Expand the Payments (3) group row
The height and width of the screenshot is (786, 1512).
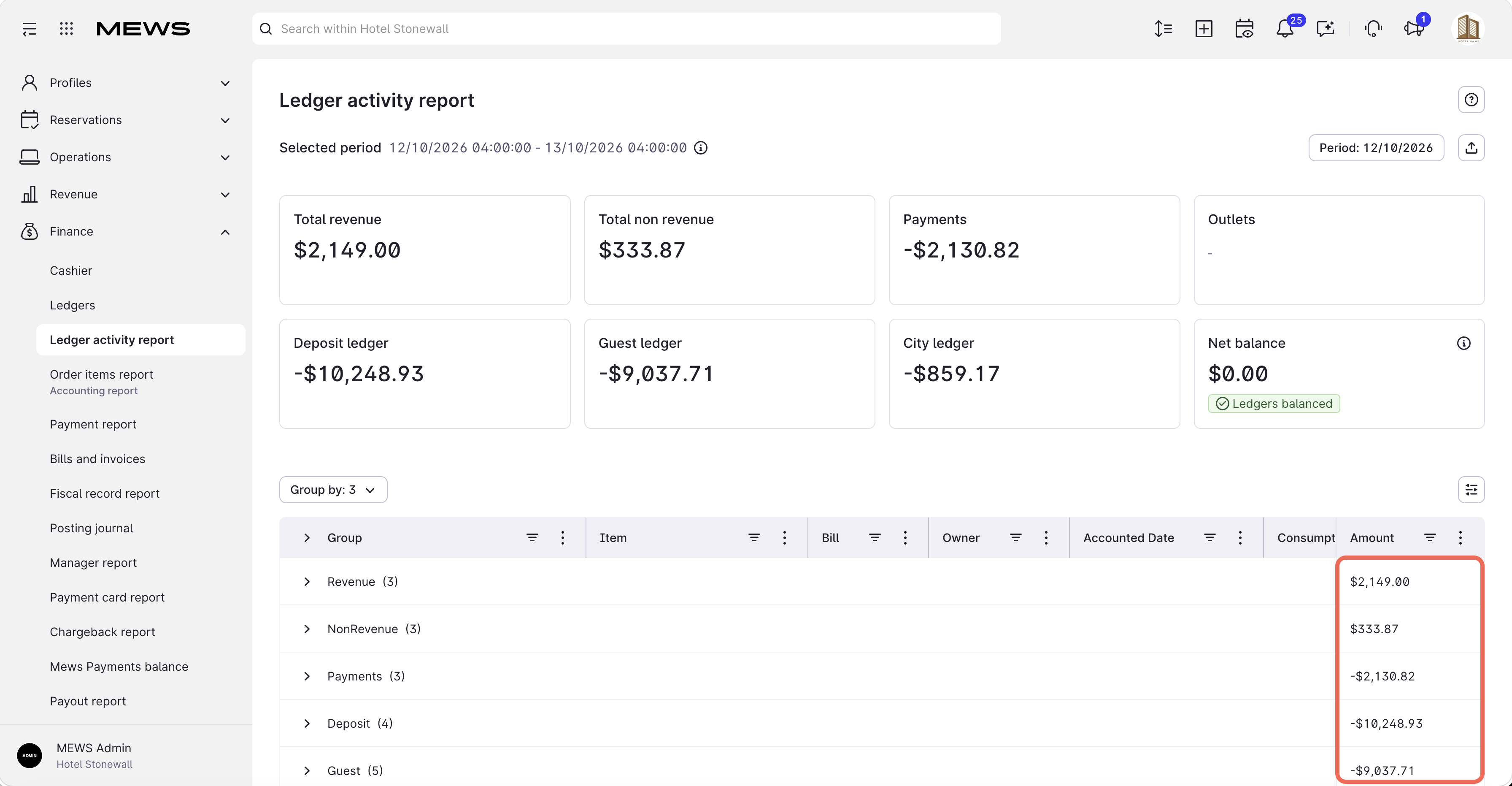coord(306,676)
